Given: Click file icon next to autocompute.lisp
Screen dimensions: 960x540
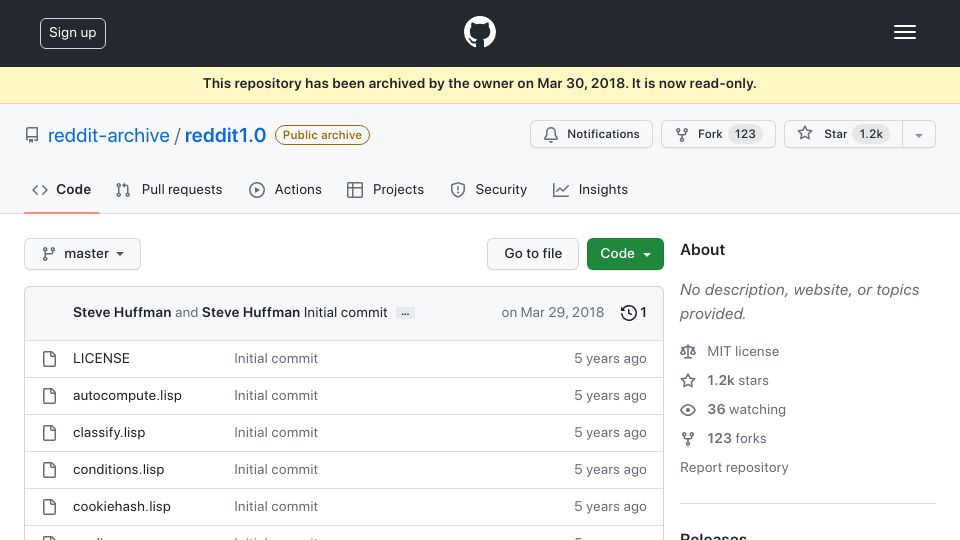Looking at the screenshot, I should click(x=50, y=396).
